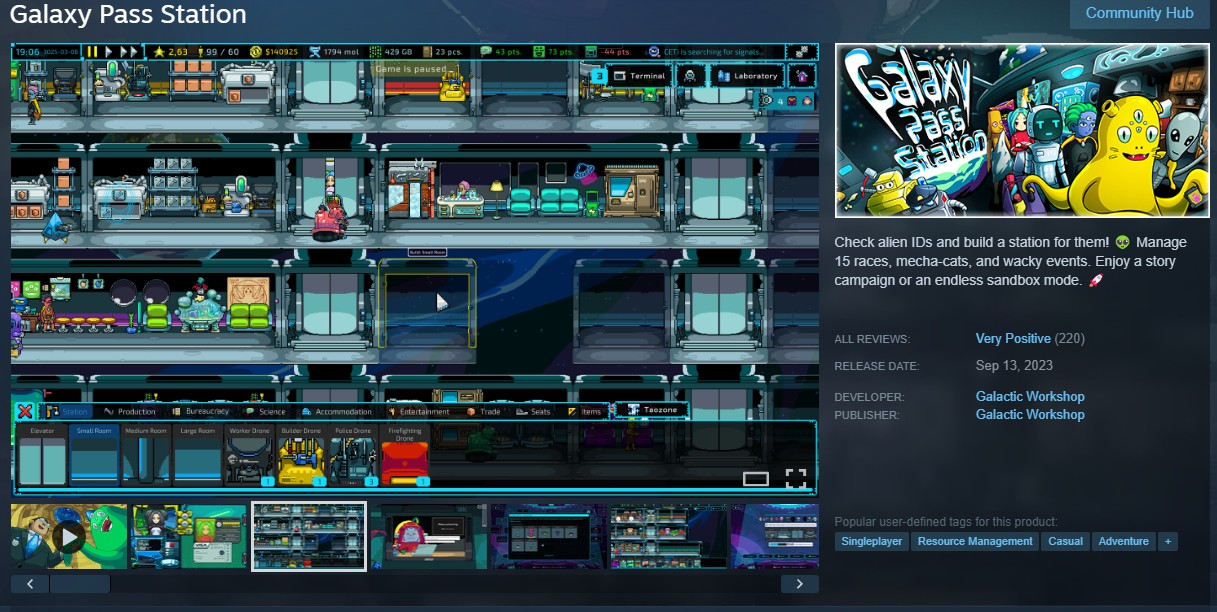The width and height of the screenshot is (1217, 612).
Task: Select the Accommodation build tab
Action: 338,411
